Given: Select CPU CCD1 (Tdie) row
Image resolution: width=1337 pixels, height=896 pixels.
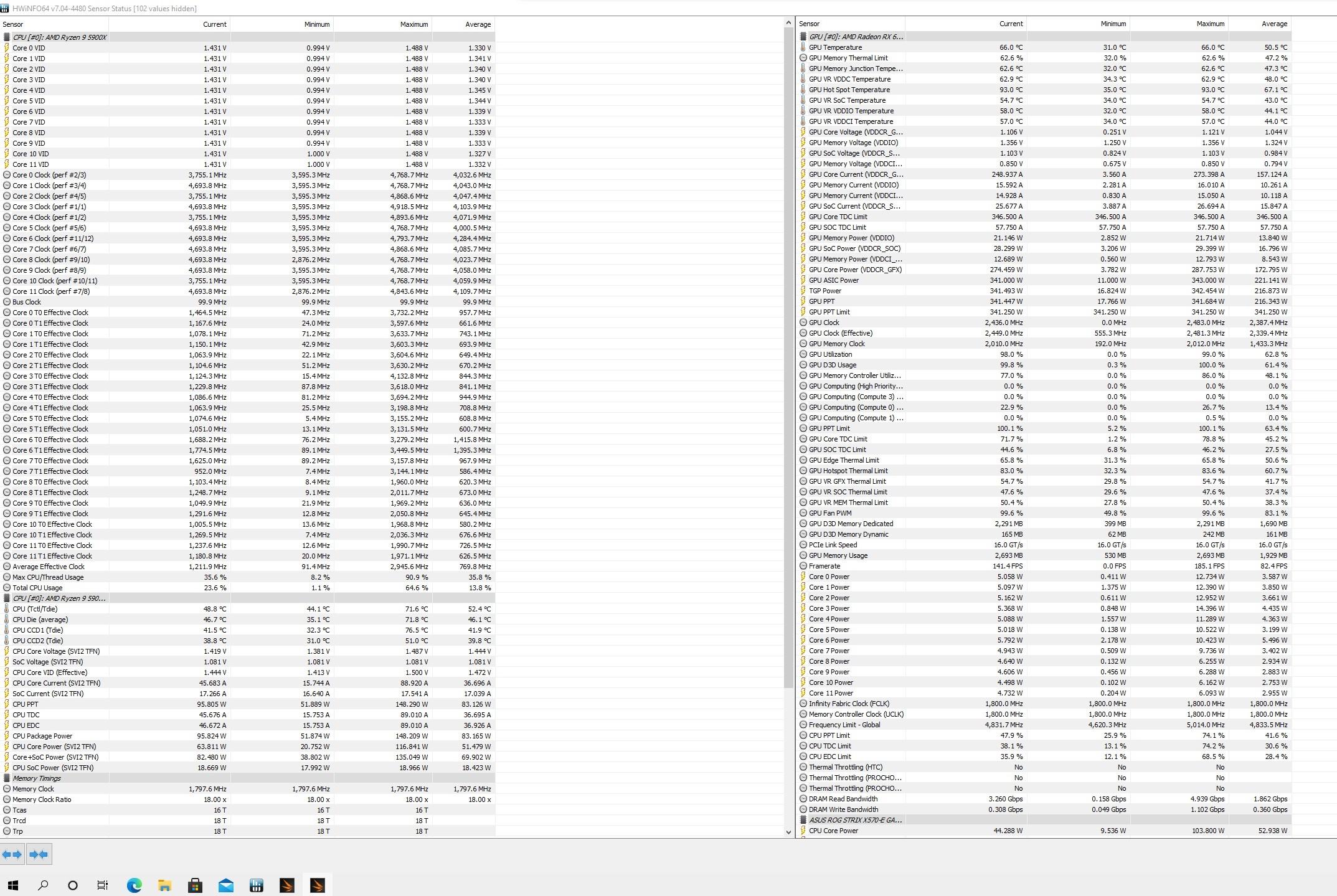Looking at the screenshot, I should click(x=247, y=630).
